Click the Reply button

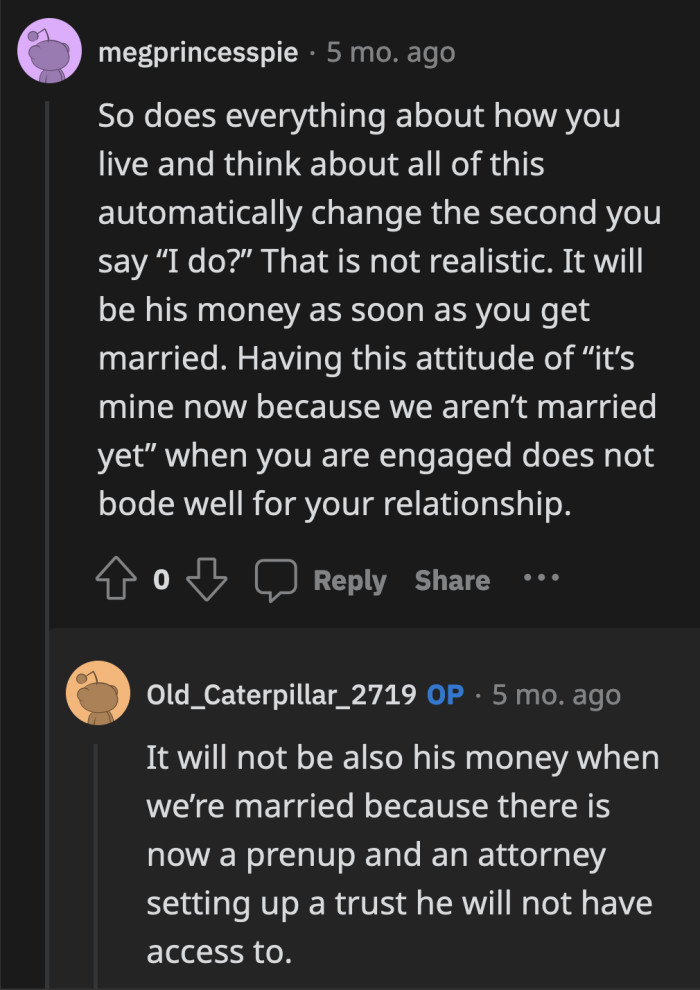pyautogui.click(x=349, y=580)
